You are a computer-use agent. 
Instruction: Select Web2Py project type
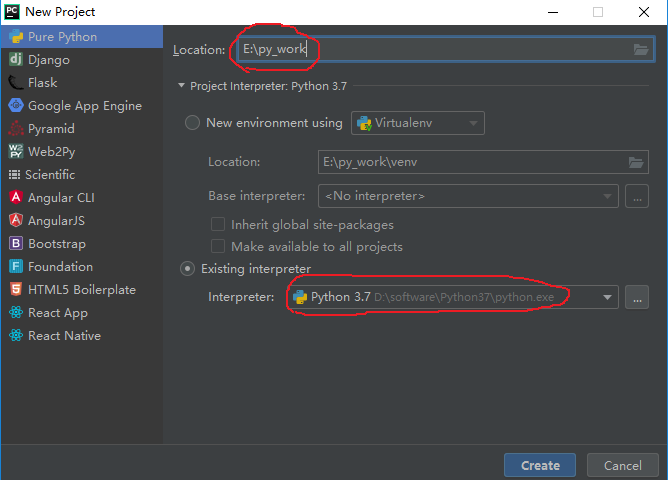[x=82, y=152]
